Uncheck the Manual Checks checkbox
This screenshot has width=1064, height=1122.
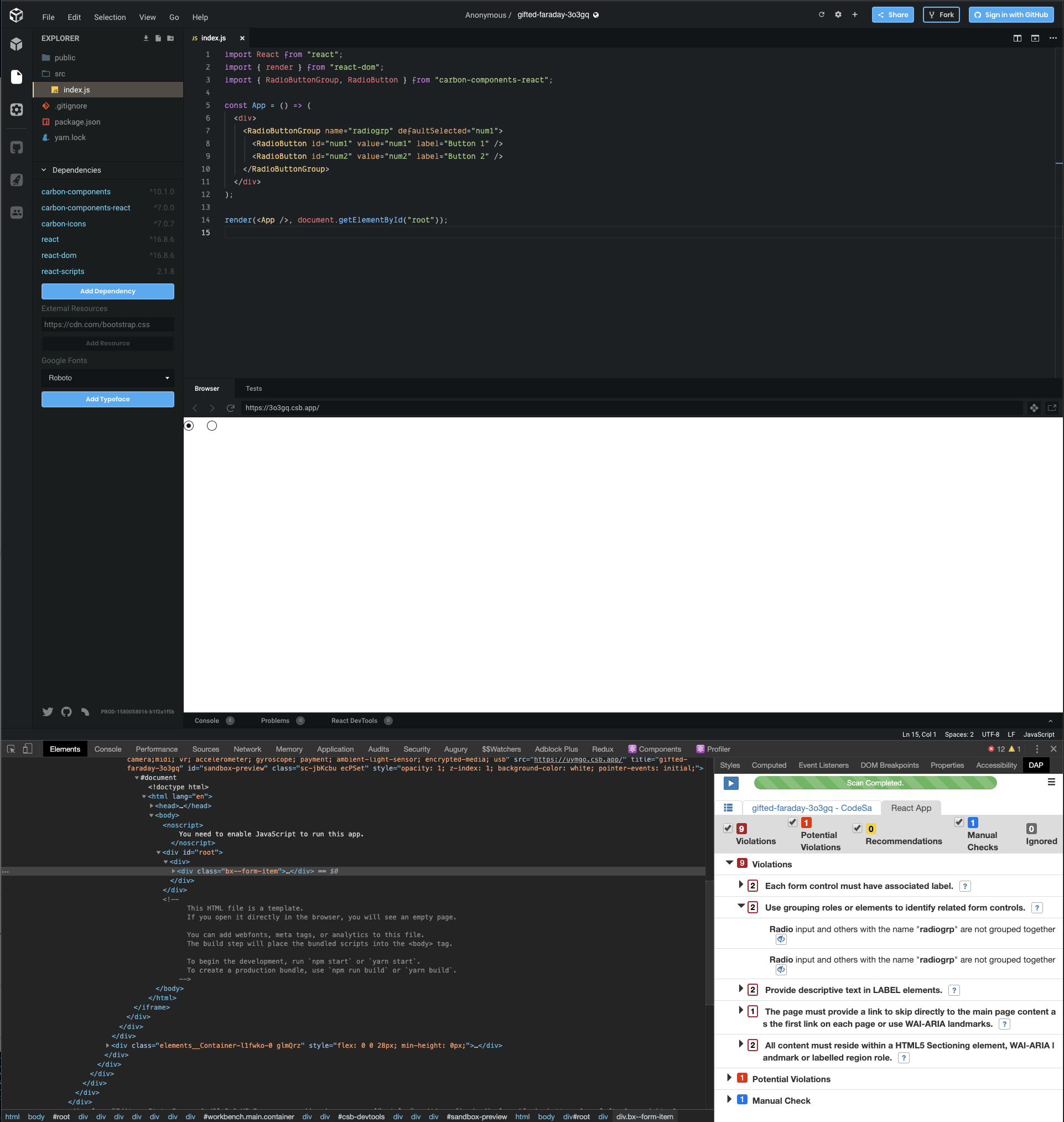[x=958, y=822]
